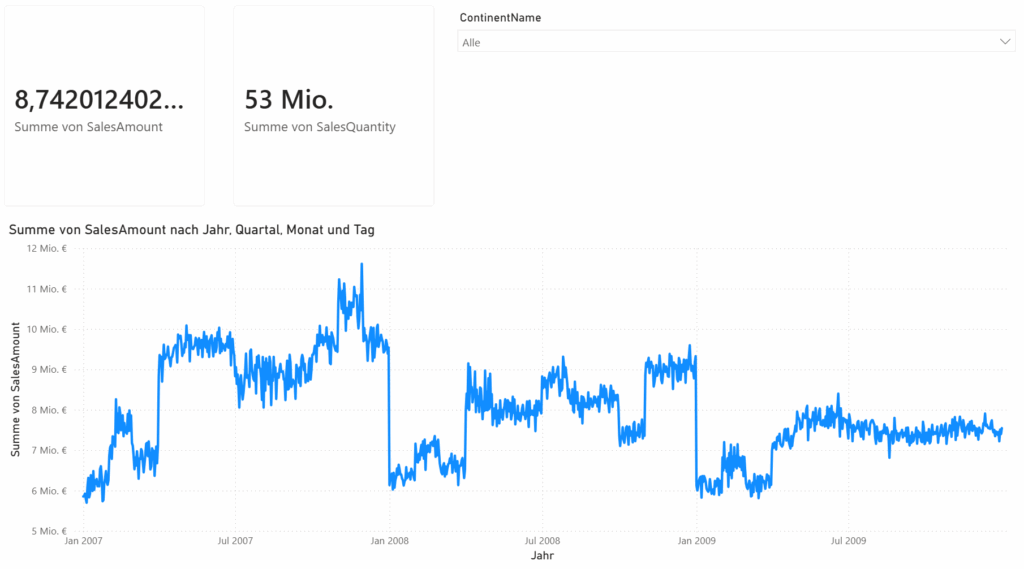This screenshot has height=569, width=1024.
Task: Expand the ContinentName dropdown chevron
Action: click(x=1005, y=42)
